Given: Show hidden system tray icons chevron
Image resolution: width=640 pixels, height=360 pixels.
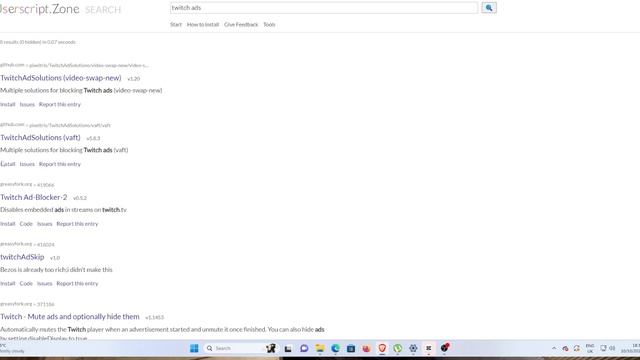Looking at the screenshot, I should [554, 348].
